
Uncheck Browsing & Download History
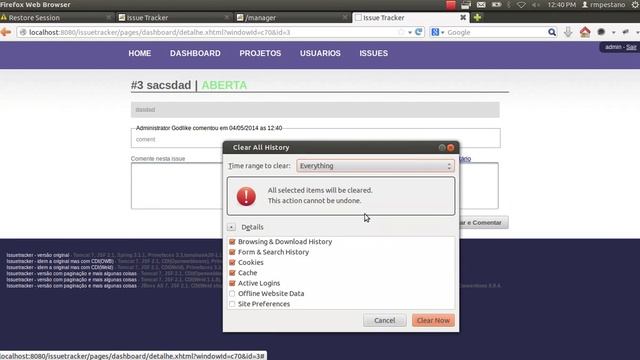coord(232,242)
